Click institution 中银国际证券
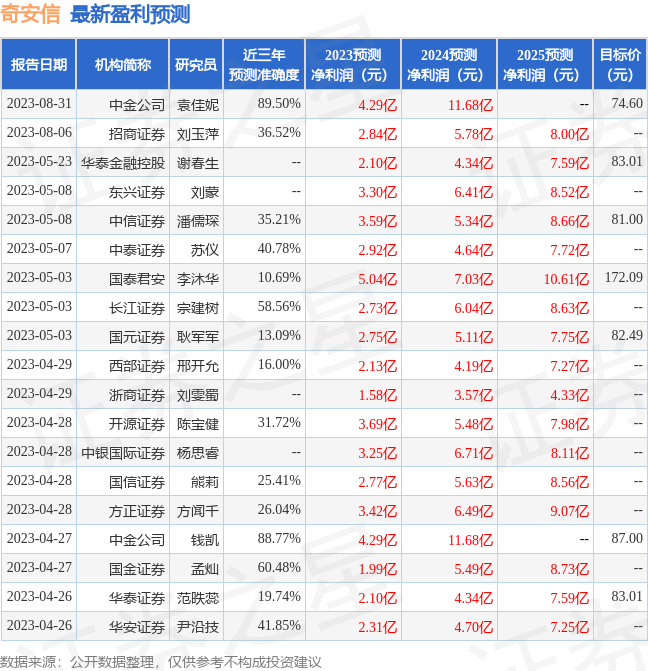Viewport: 648px width, 671px height. pyautogui.click(x=123, y=453)
